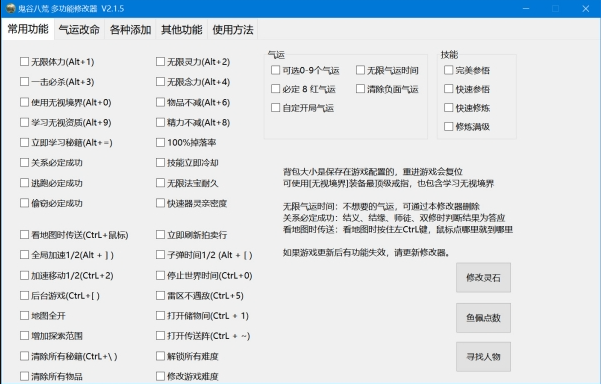Image resolution: width=601 pixels, height=384 pixels.
Task: Check 雷区不遇敌(CtrL+5)
Action: pyautogui.click(x=161, y=295)
